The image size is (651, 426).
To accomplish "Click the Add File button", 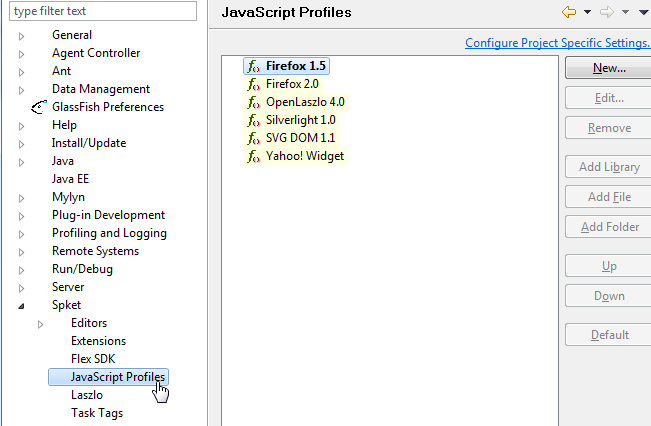I will click(609, 197).
